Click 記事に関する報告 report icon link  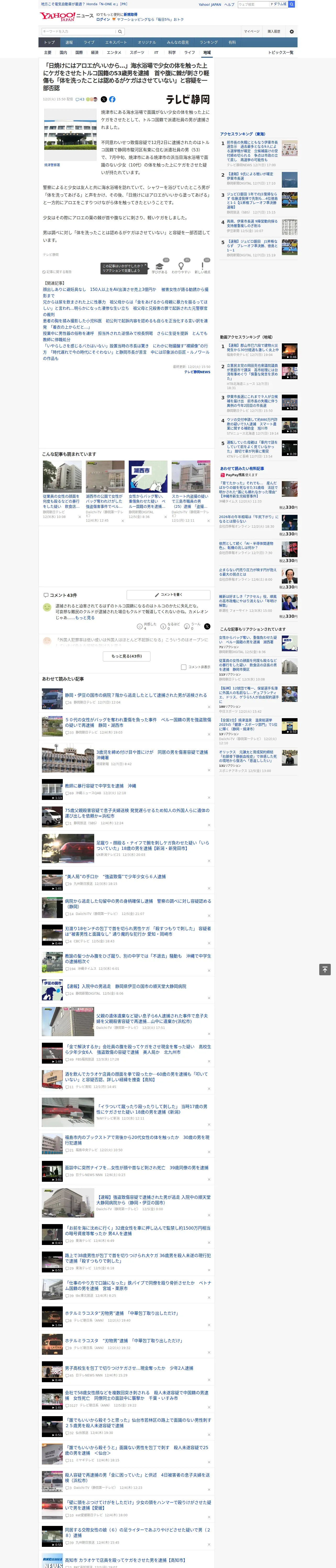(57, 272)
